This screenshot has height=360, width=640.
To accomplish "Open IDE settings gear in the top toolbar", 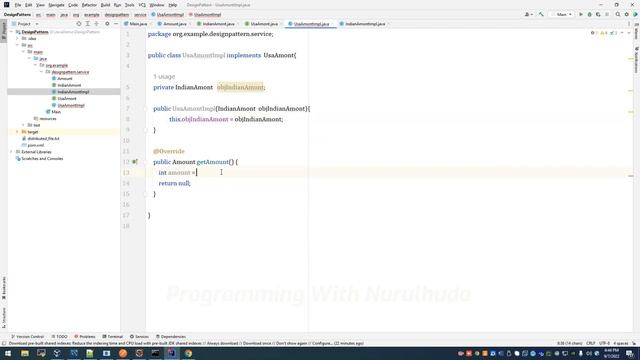I will [627, 15].
